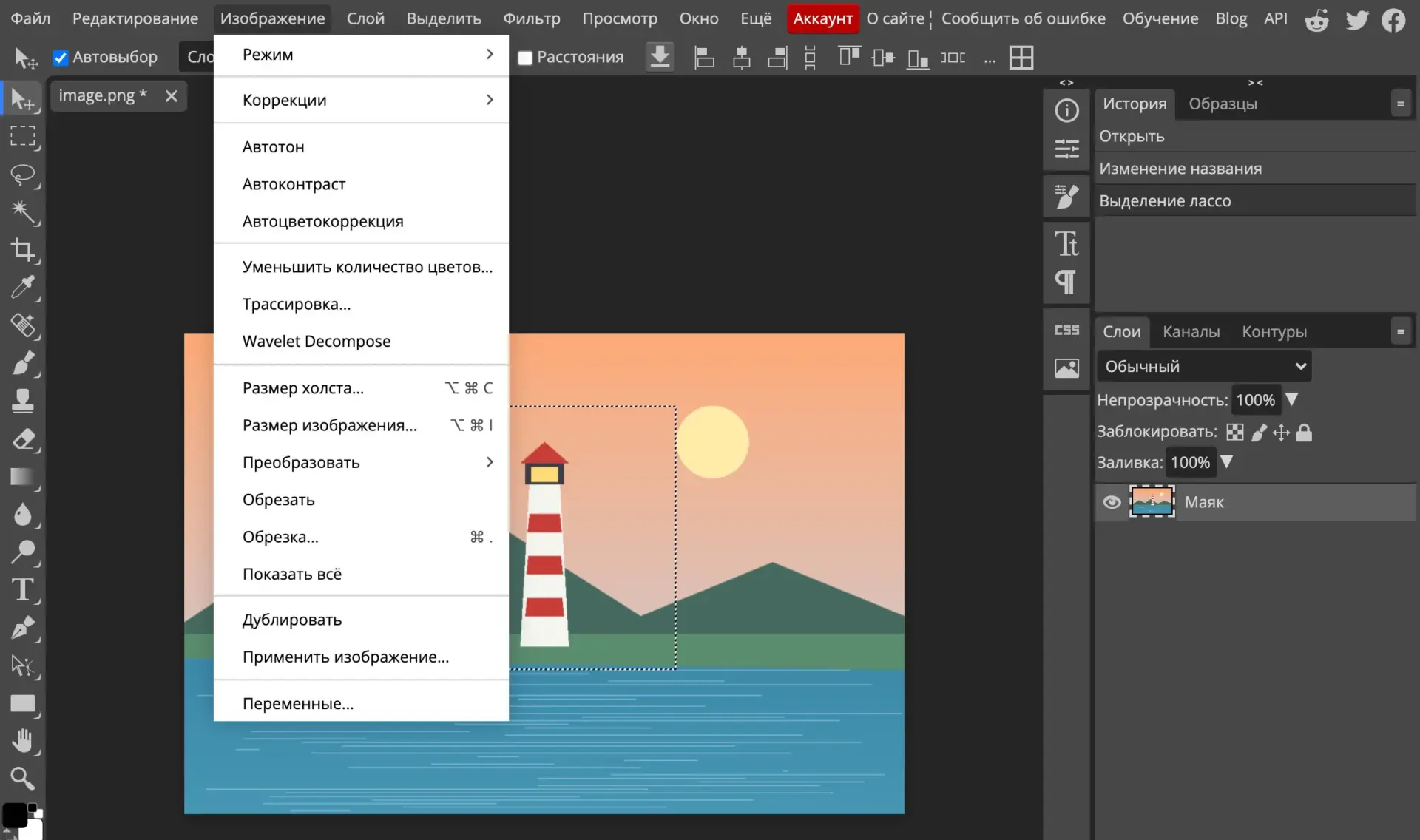Image resolution: width=1420 pixels, height=840 pixels.
Task: Select the Pen tool
Action: (22, 628)
